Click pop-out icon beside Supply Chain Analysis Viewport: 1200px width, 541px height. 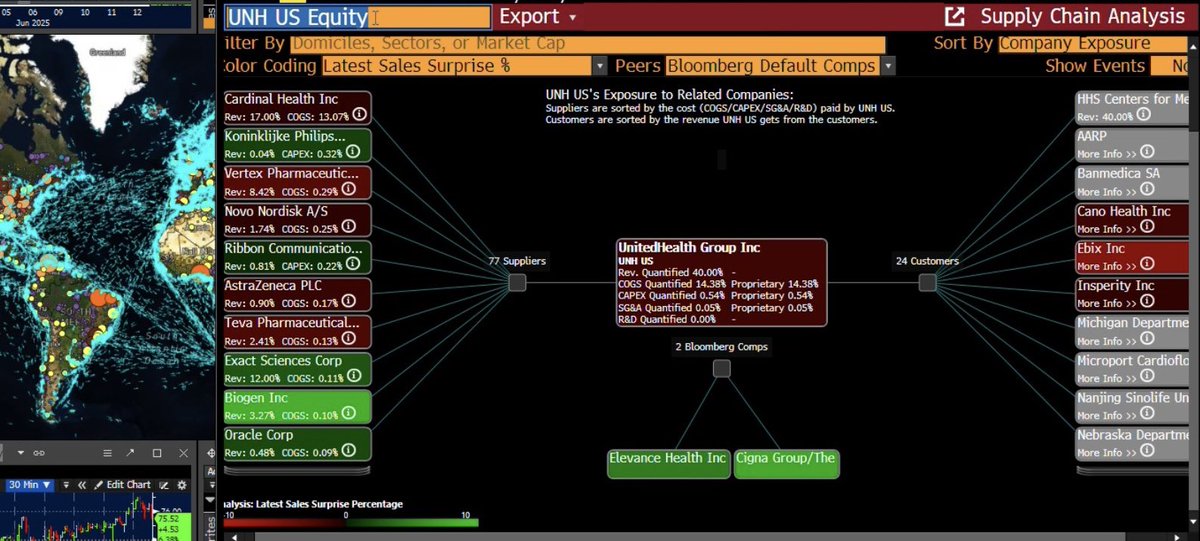click(x=955, y=17)
